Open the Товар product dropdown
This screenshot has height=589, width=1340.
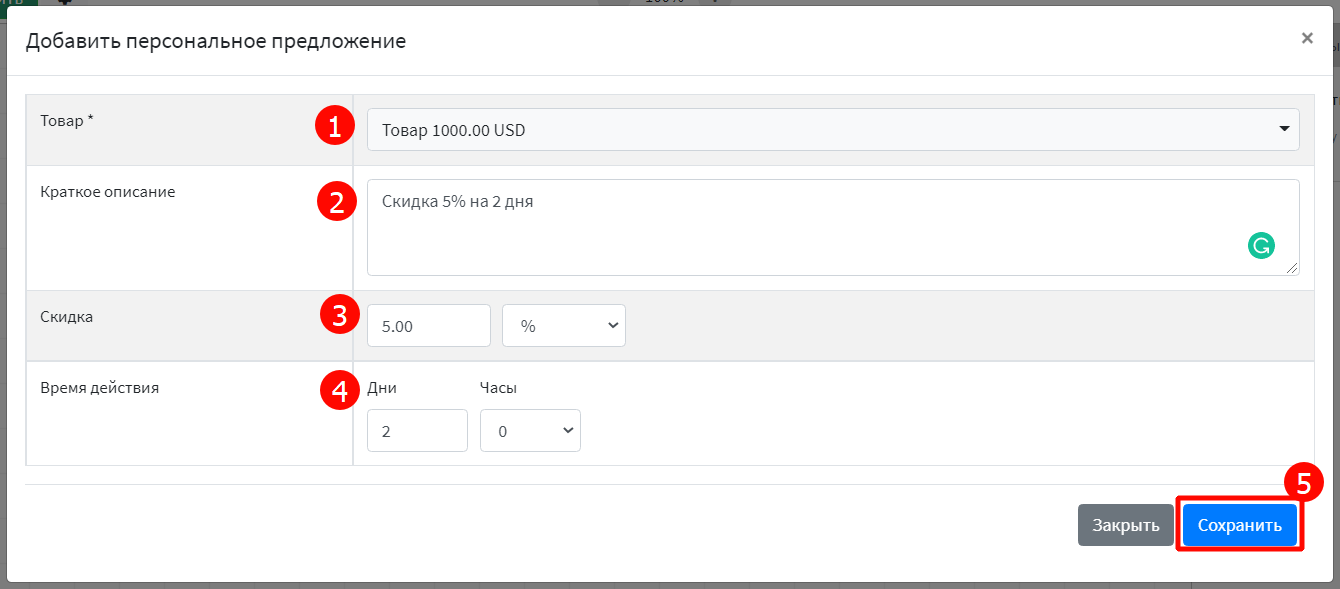pyautogui.click(x=832, y=130)
